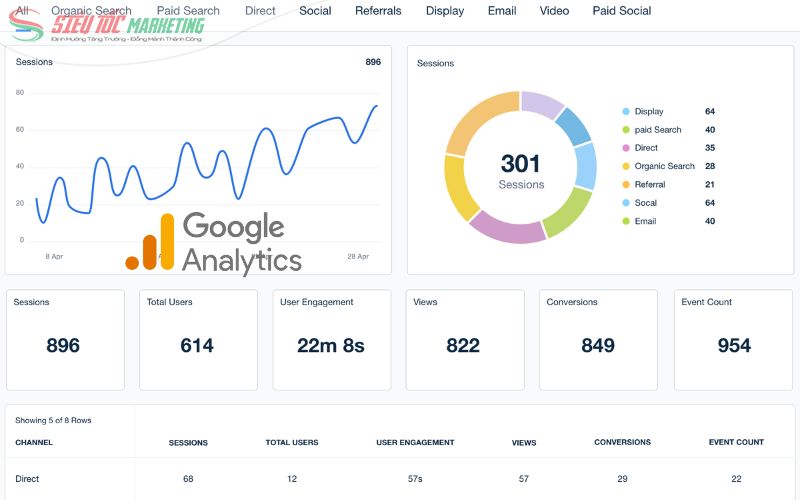The height and width of the screenshot is (500, 800).
Task: Click sessions value 68 in Direct row
Action: 188,479
